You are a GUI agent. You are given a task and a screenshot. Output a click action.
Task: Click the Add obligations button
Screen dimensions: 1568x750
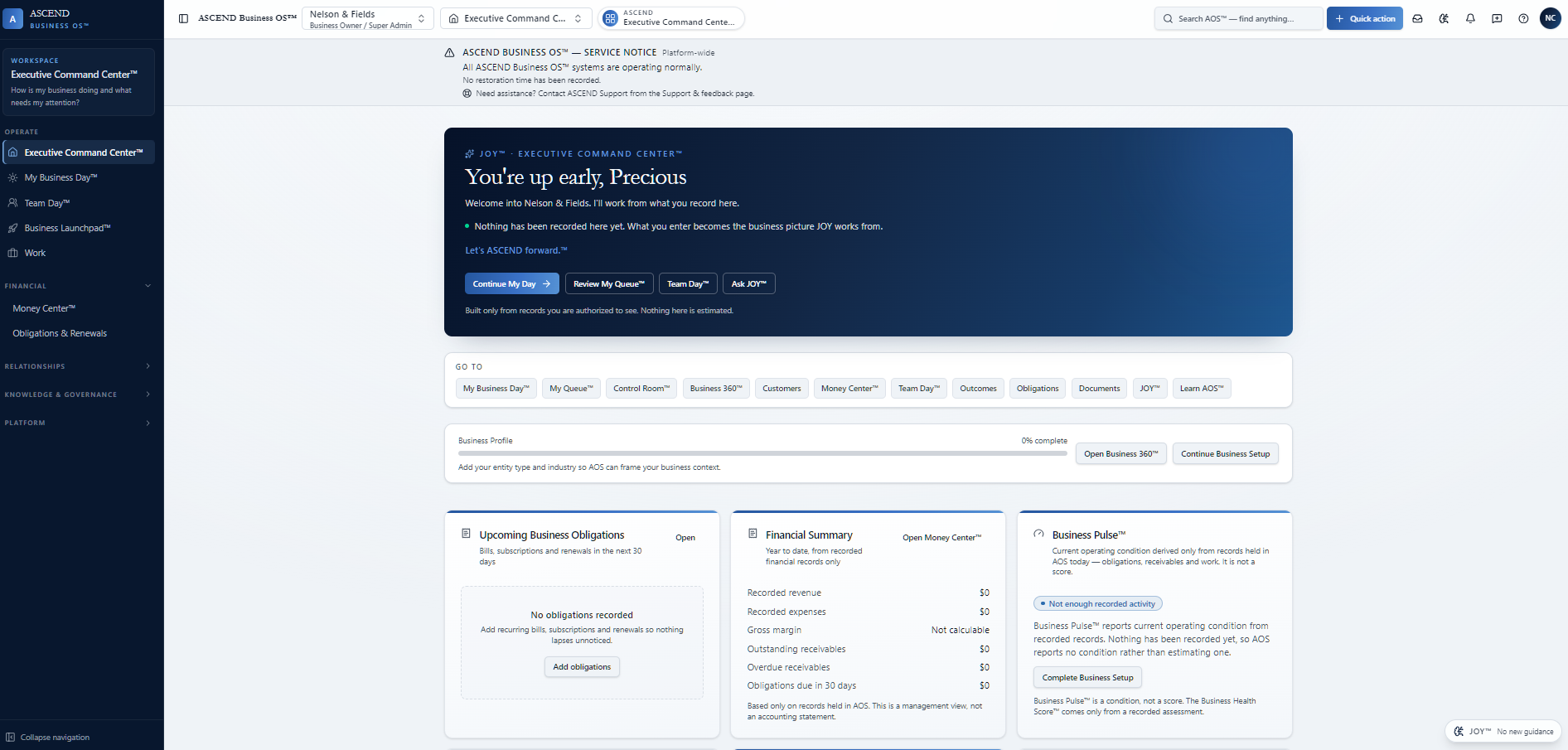pos(582,667)
